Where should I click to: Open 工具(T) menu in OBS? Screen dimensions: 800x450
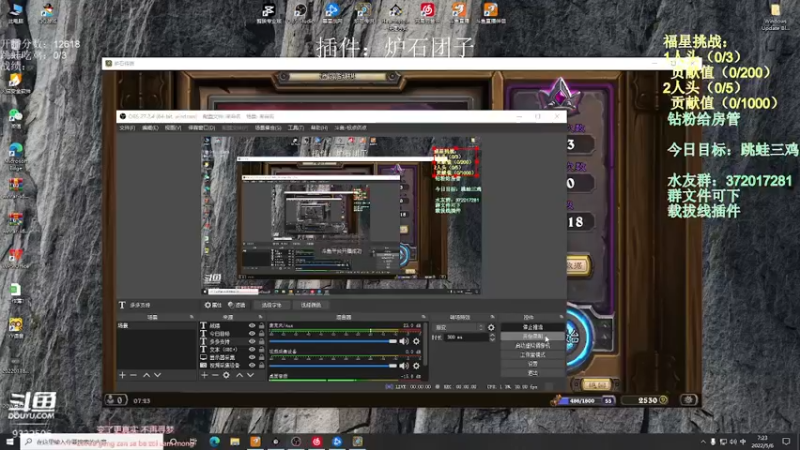(296, 128)
